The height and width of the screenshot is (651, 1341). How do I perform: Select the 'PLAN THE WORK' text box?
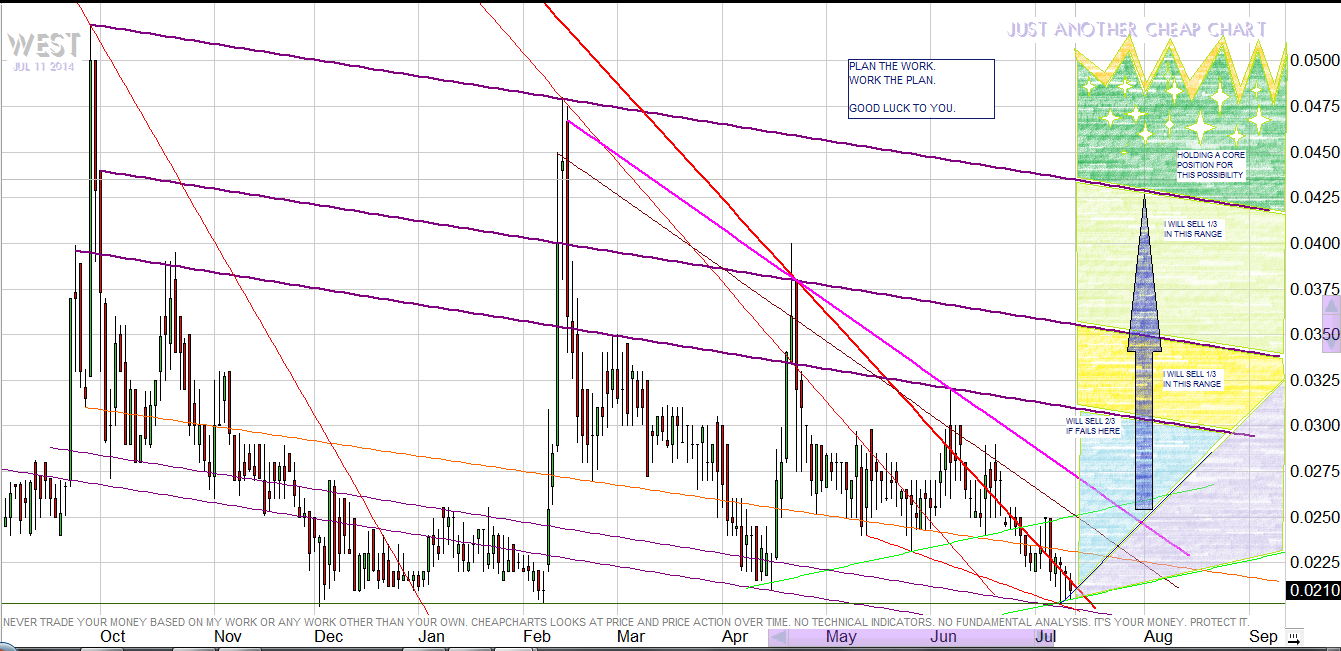click(x=920, y=88)
